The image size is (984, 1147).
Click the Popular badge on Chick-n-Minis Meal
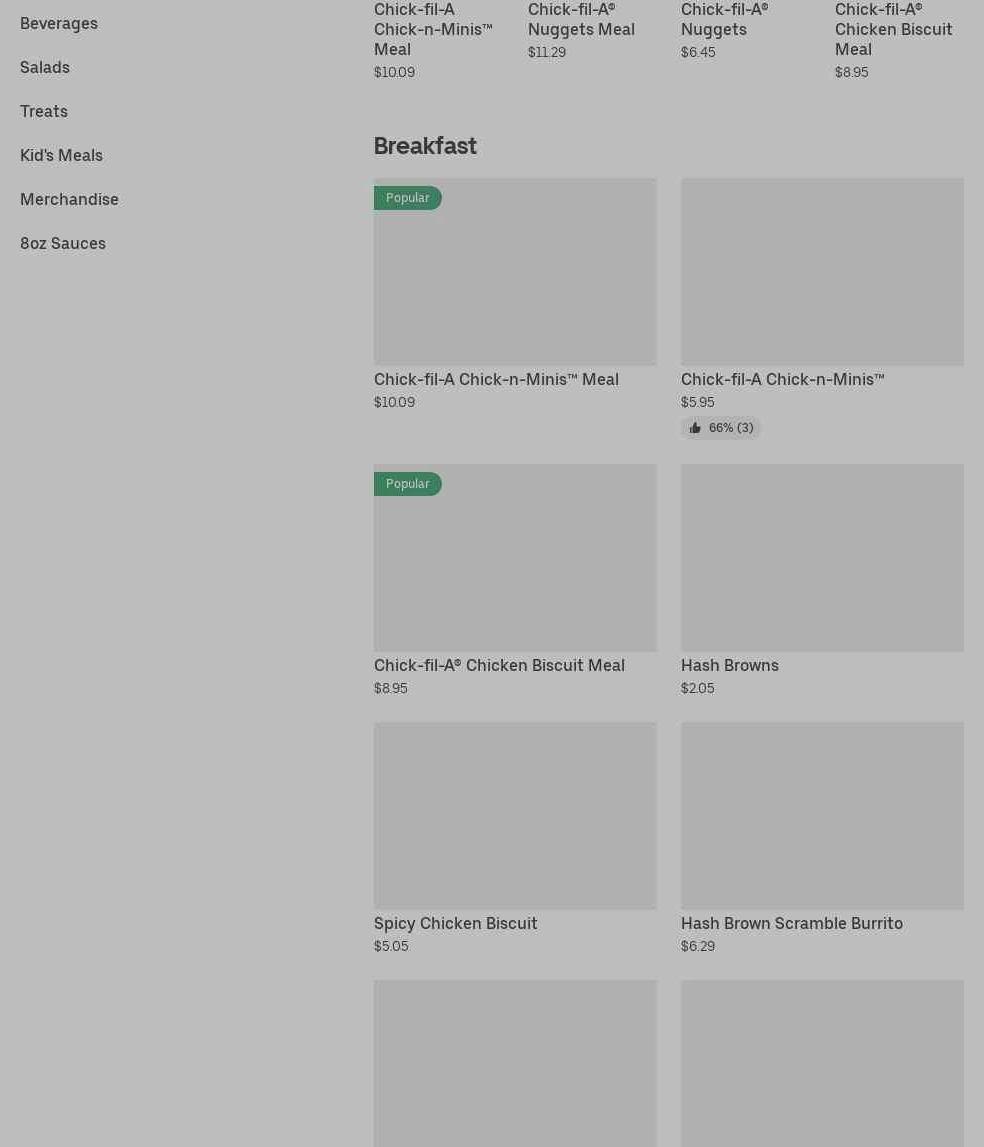408,198
